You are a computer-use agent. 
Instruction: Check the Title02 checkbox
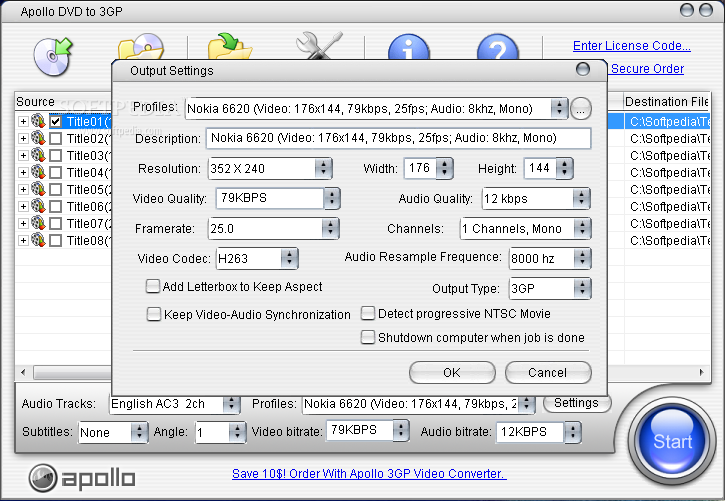coord(55,139)
